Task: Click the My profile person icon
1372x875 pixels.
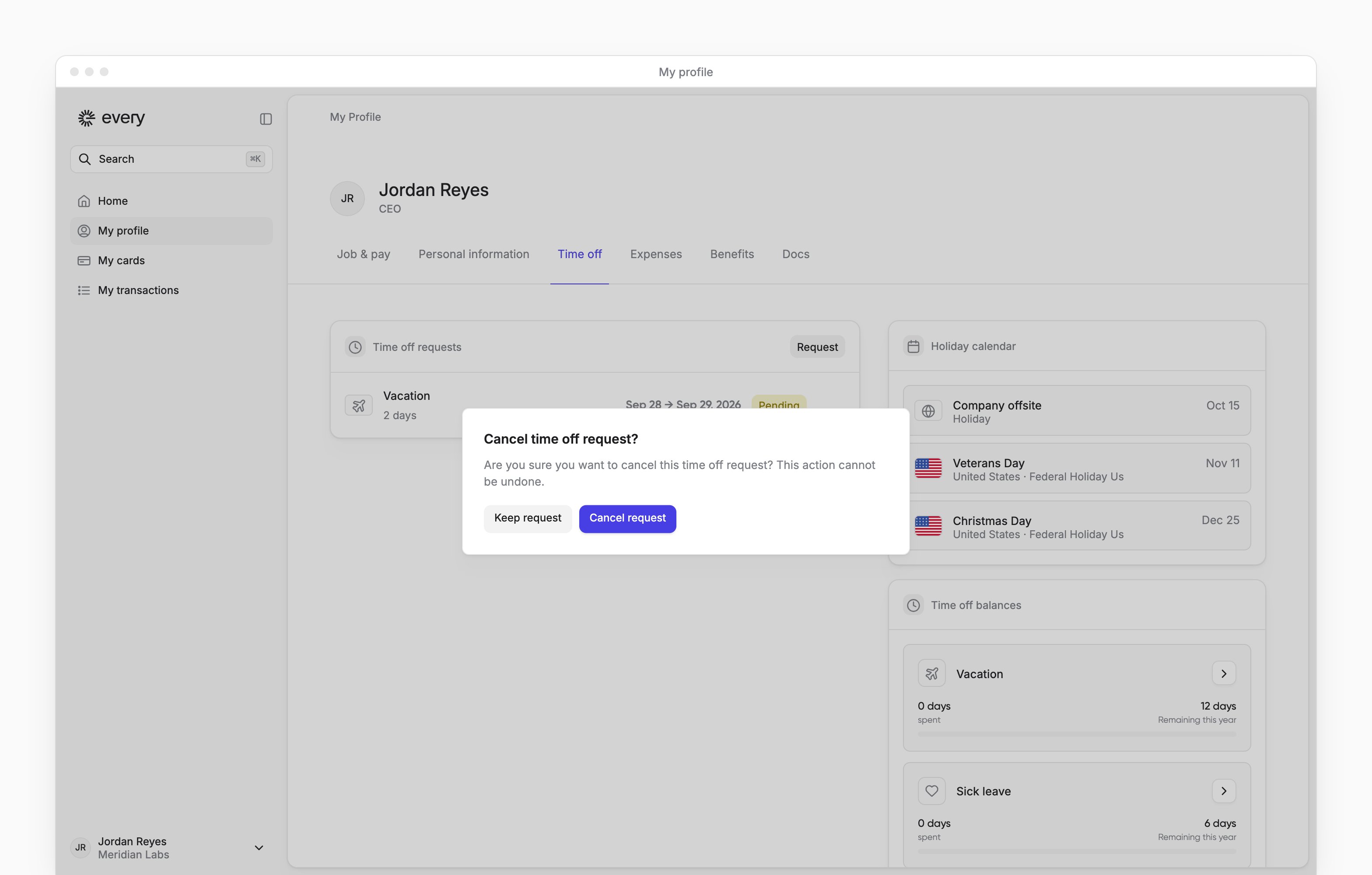Action: (84, 231)
